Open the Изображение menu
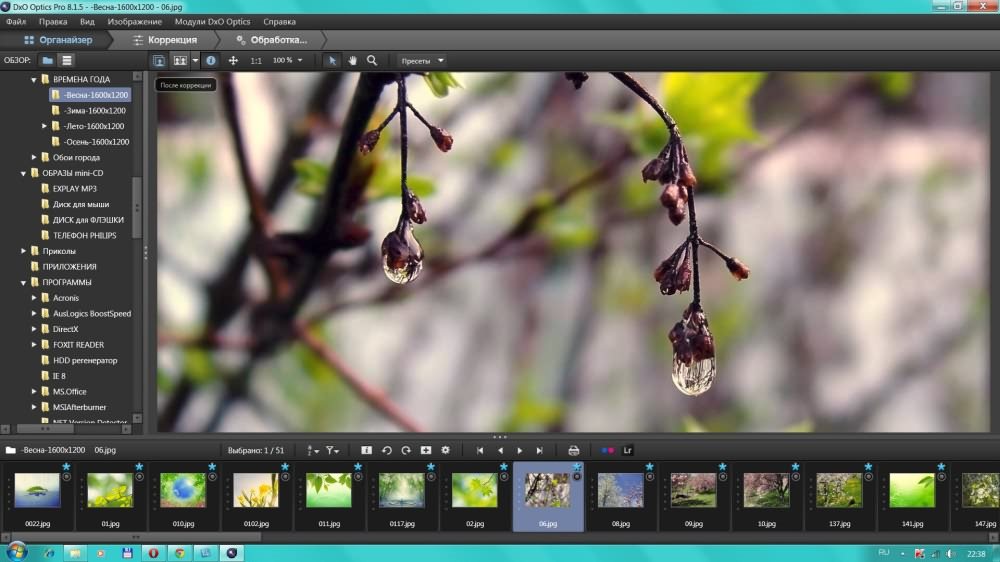The image size is (1000, 562). point(134,21)
